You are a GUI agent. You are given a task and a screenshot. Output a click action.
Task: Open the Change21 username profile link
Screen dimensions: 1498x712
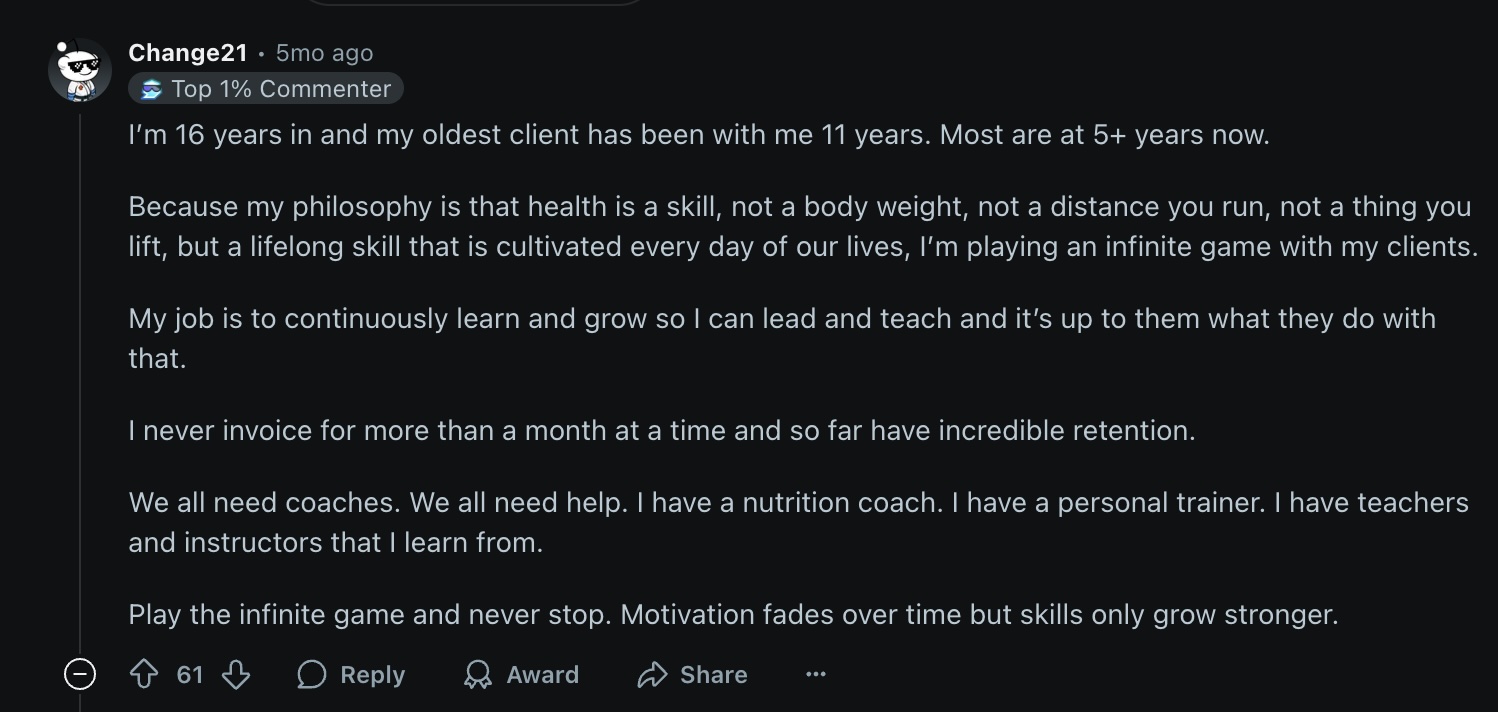188,53
